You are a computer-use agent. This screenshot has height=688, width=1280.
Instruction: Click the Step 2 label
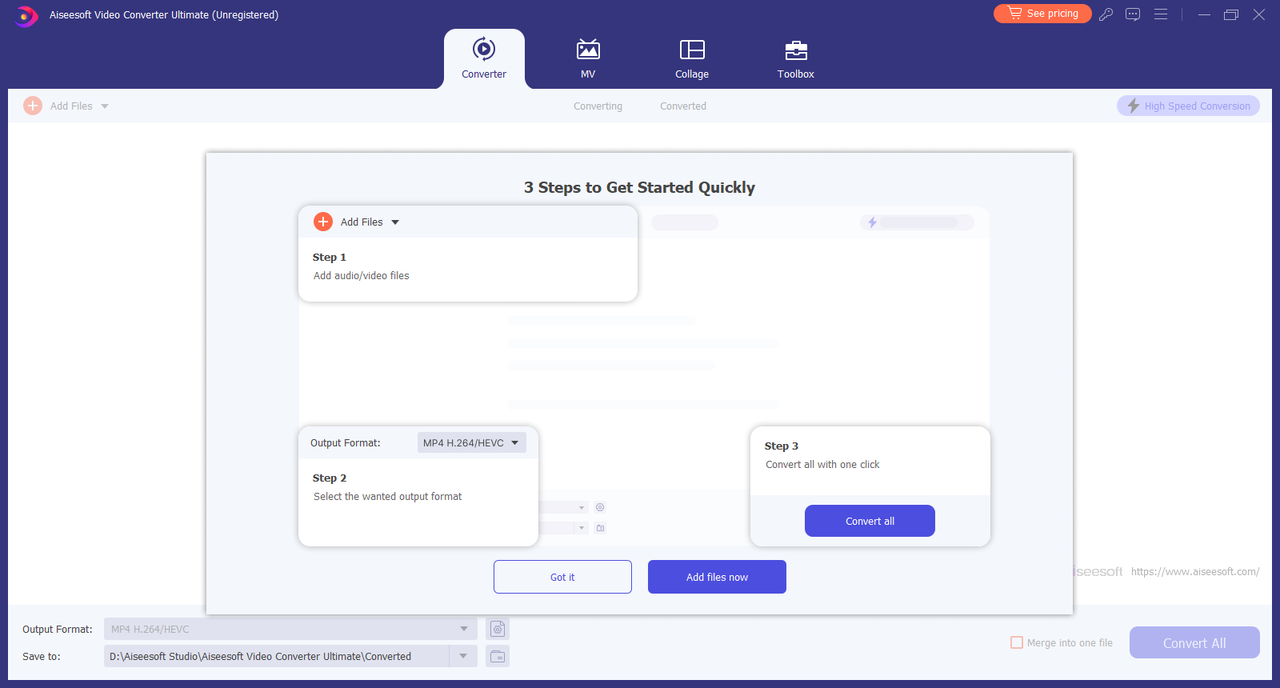coord(329,478)
